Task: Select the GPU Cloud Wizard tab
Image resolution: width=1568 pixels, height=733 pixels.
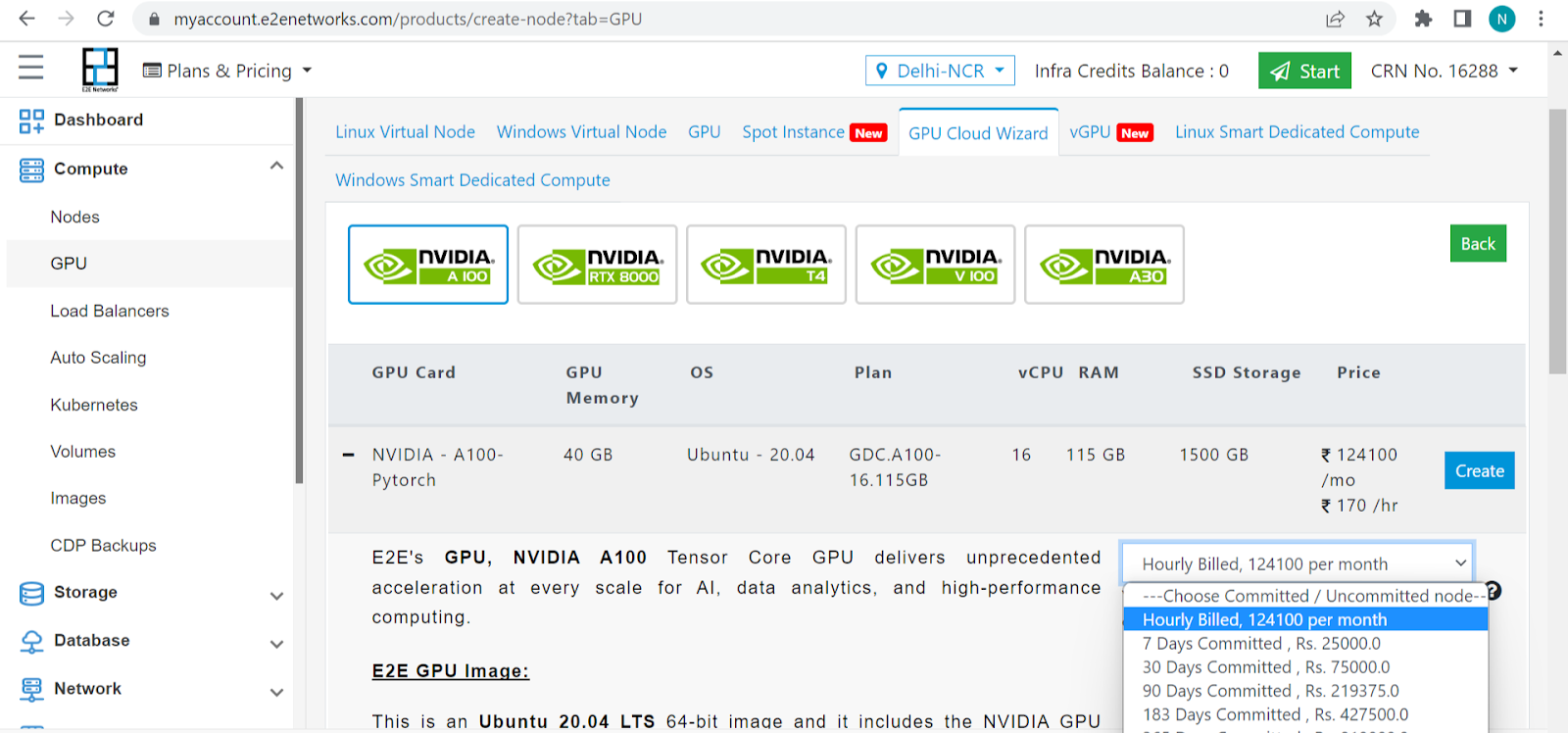Action: pyautogui.click(x=978, y=133)
